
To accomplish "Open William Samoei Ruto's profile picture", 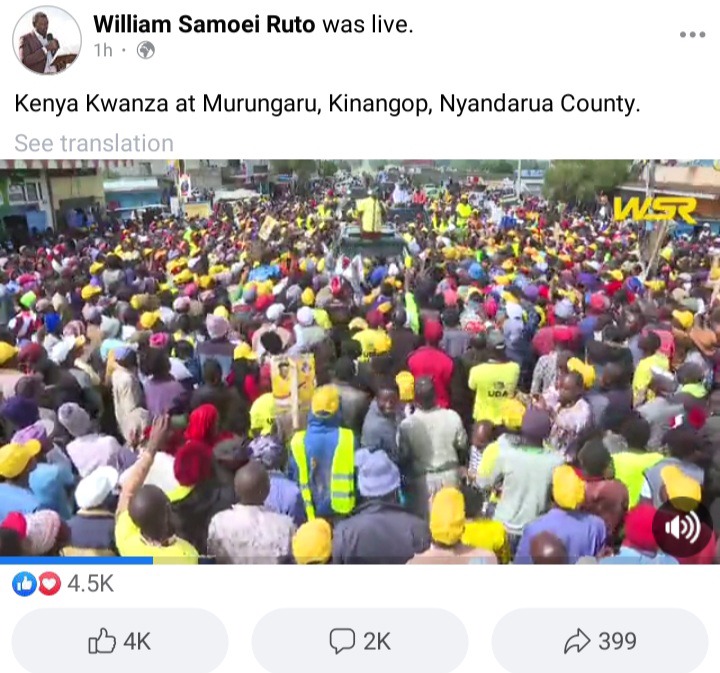I will (x=47, y=40).
